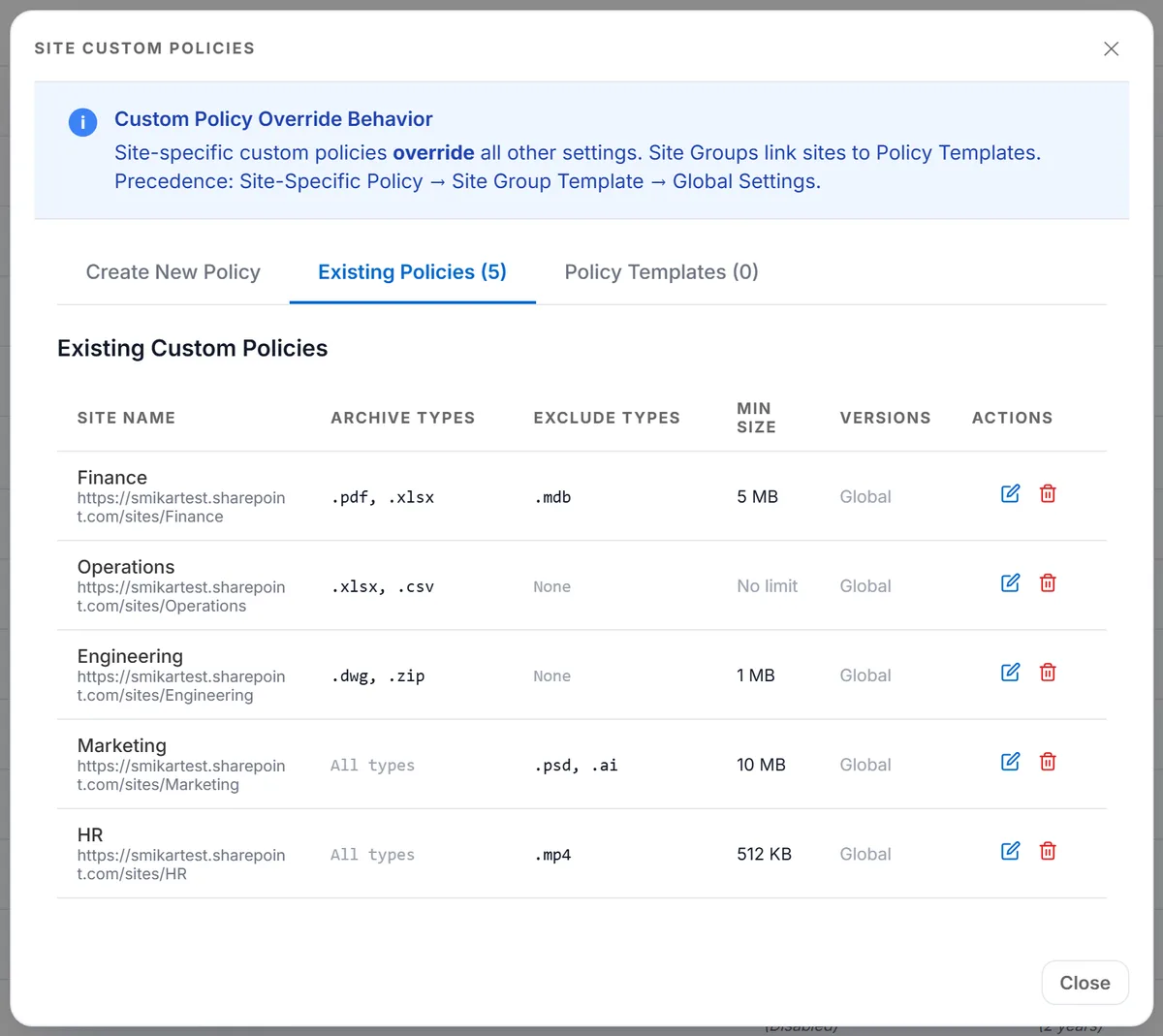This screenshot has height=1036, width=1163.
Task: Click the EXCLUDE TYPES column header
Action: click(607, 418)
